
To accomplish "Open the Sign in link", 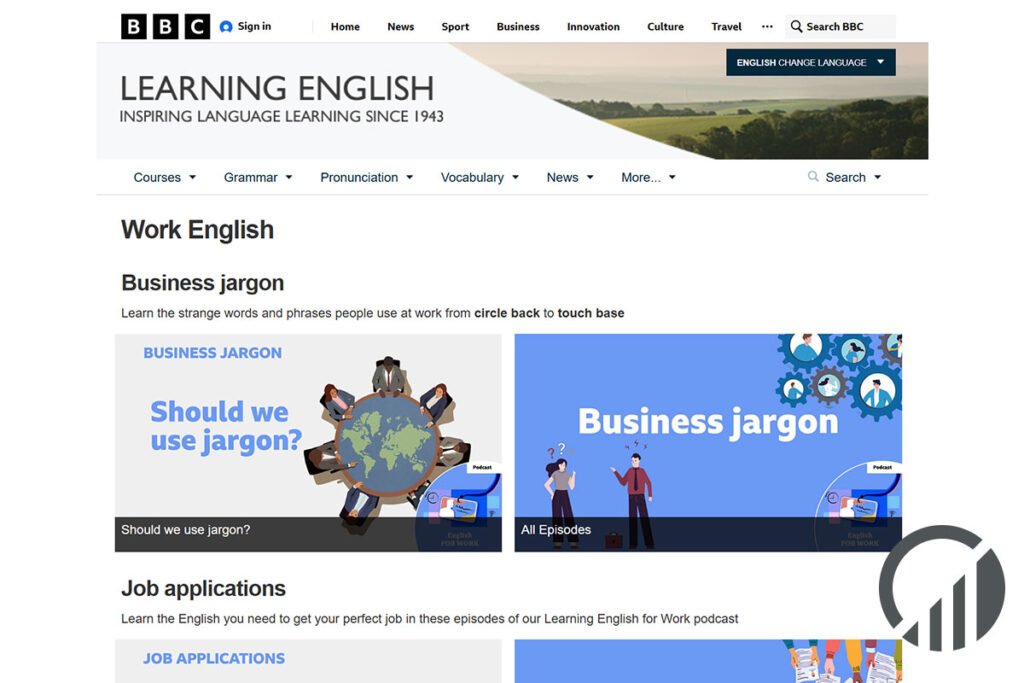I will click(x=254, y=26).
